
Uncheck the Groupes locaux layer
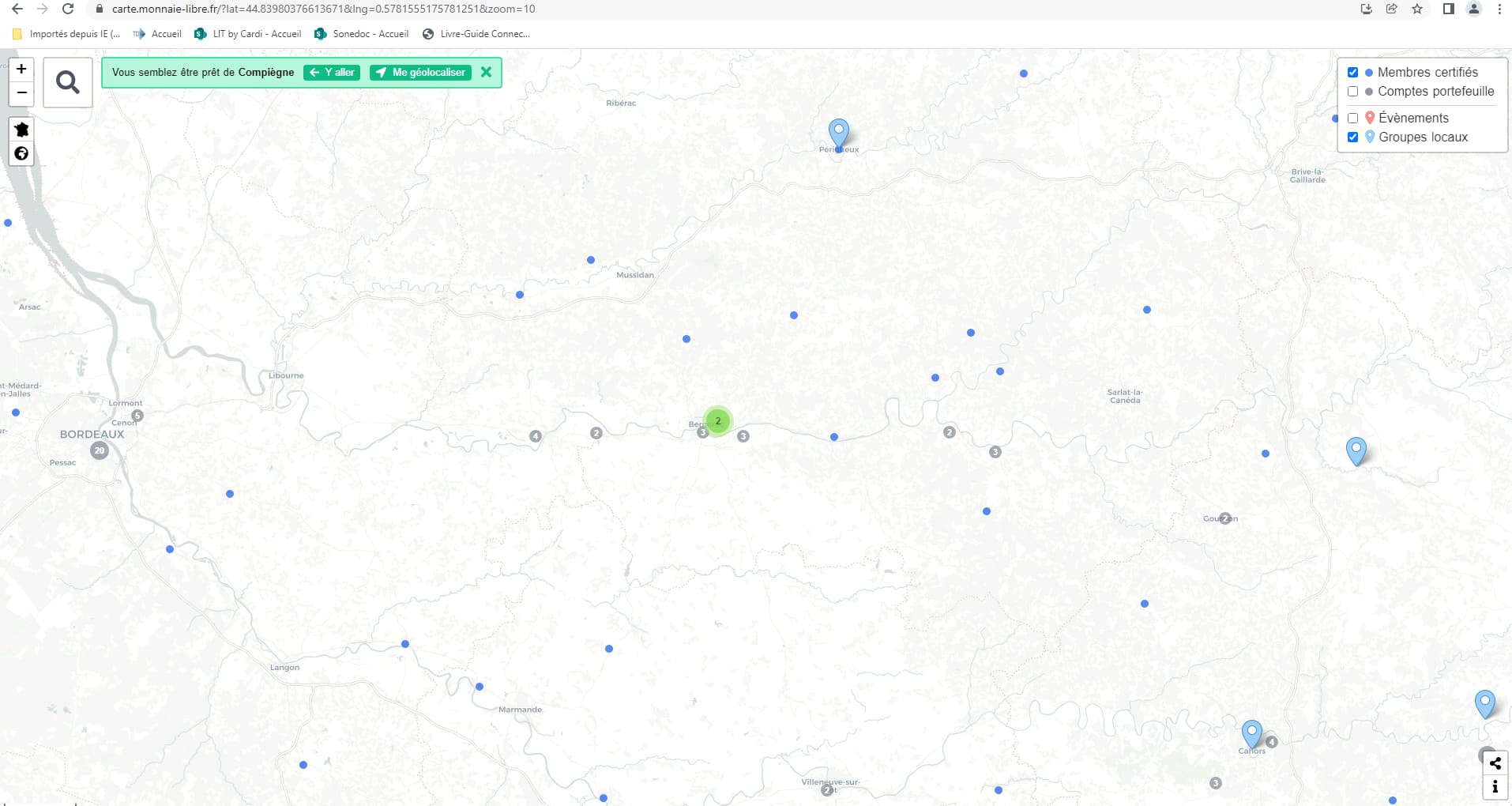[x=1352, y=137]
